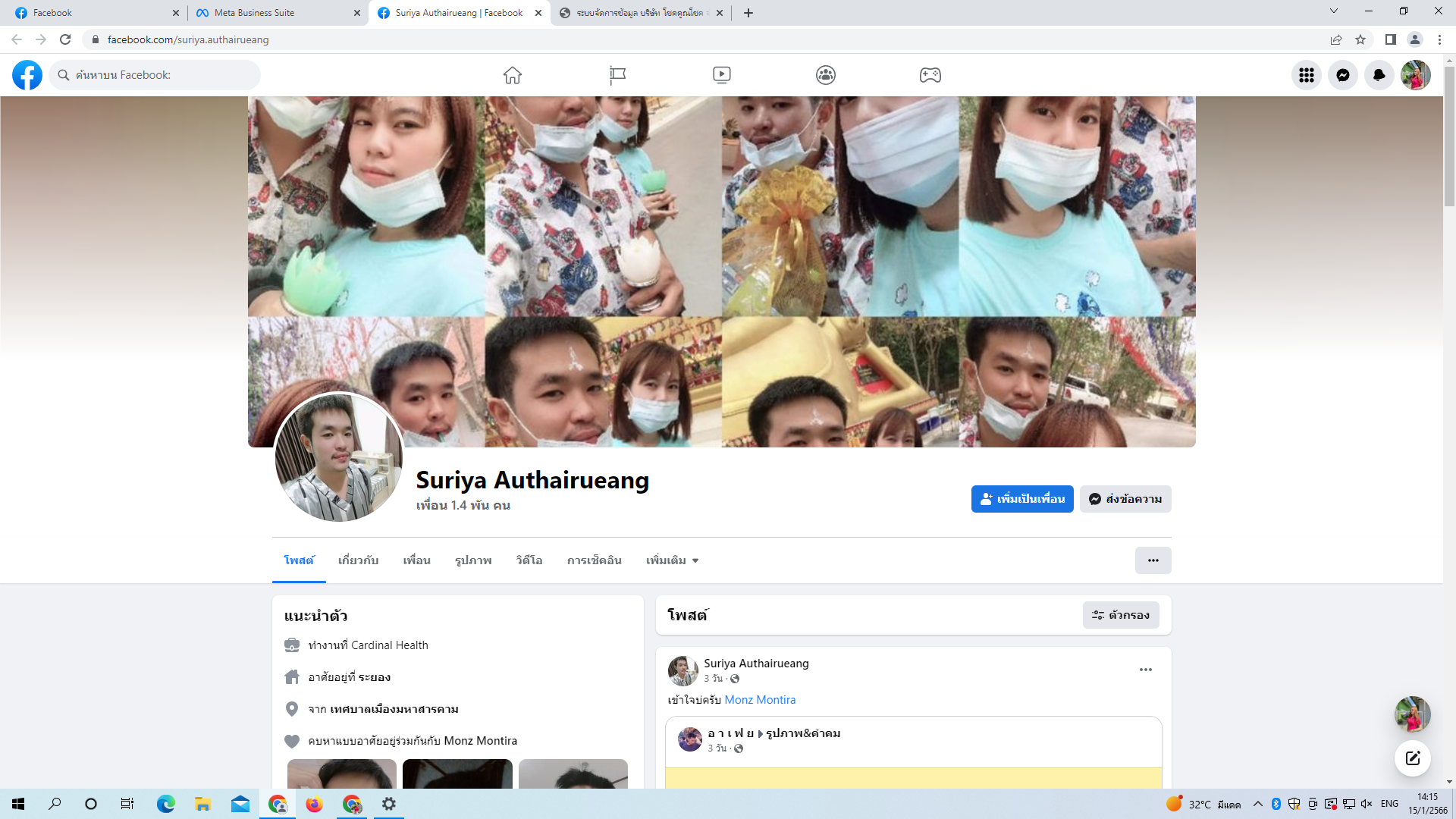Image resolution: width=1456 pixels, height=819 pixels.
Task: Open profile options three-dot menu
Action: 1153,560
